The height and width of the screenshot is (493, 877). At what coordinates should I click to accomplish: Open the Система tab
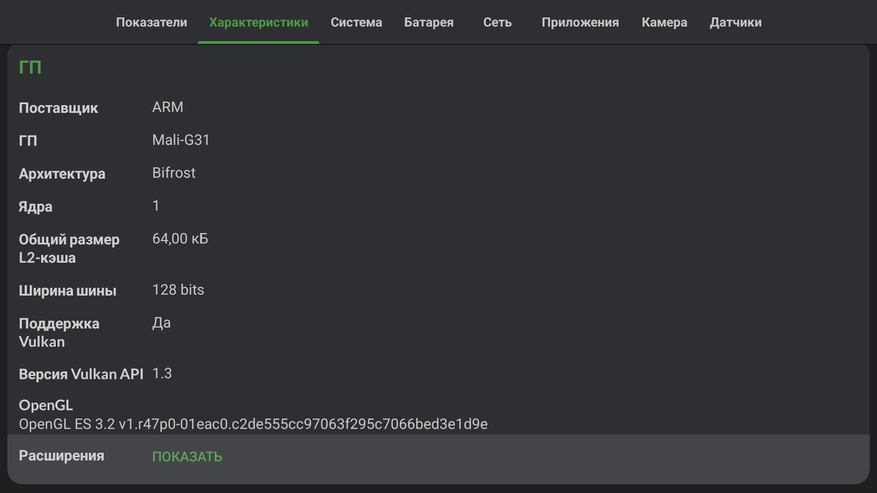coord(356,22)
